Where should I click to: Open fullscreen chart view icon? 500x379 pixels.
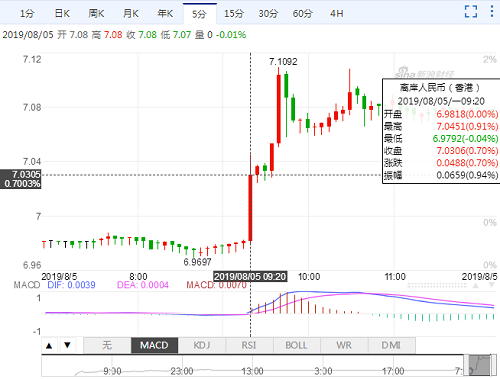tap(471, 11)
